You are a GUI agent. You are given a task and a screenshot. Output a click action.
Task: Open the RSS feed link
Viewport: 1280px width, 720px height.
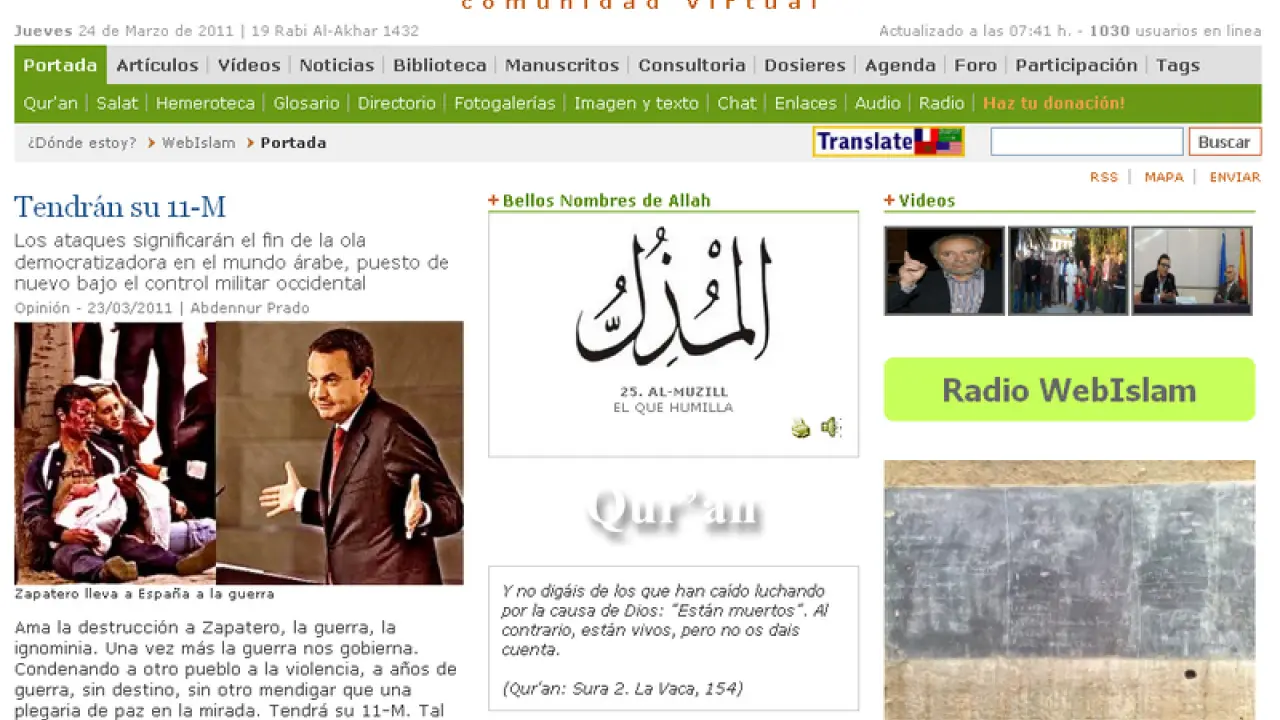tap(1103, 177)
